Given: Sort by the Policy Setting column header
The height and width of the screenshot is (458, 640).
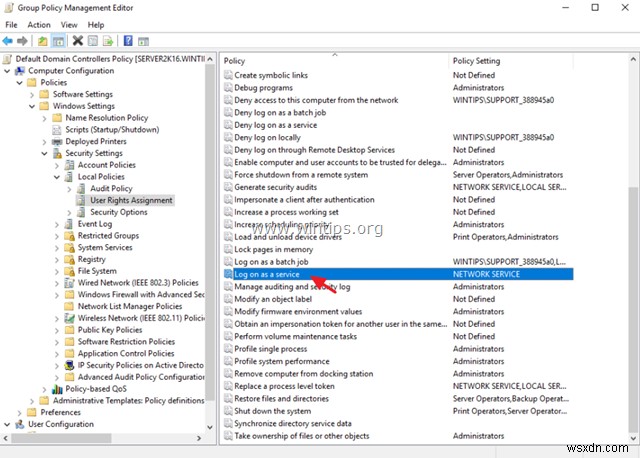Looking at the screenshot, I should 511,61.
